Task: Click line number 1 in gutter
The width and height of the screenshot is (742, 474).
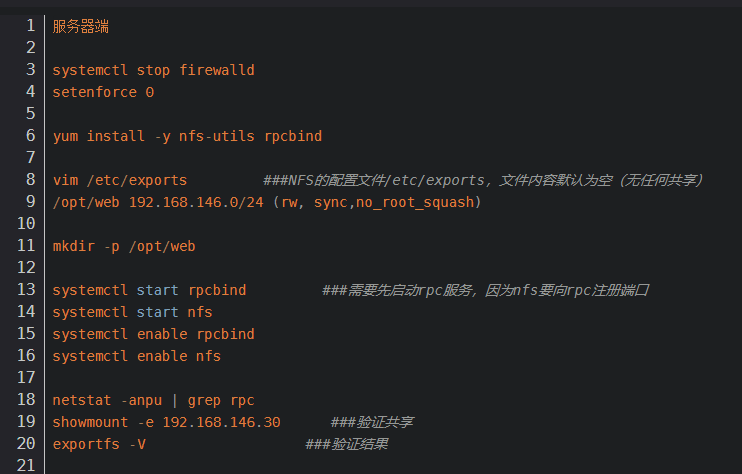Action: tap(31, 26)
